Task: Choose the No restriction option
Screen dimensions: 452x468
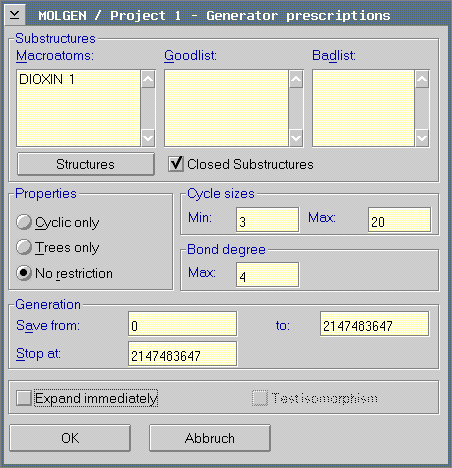Action: click(x=24, y=273)
